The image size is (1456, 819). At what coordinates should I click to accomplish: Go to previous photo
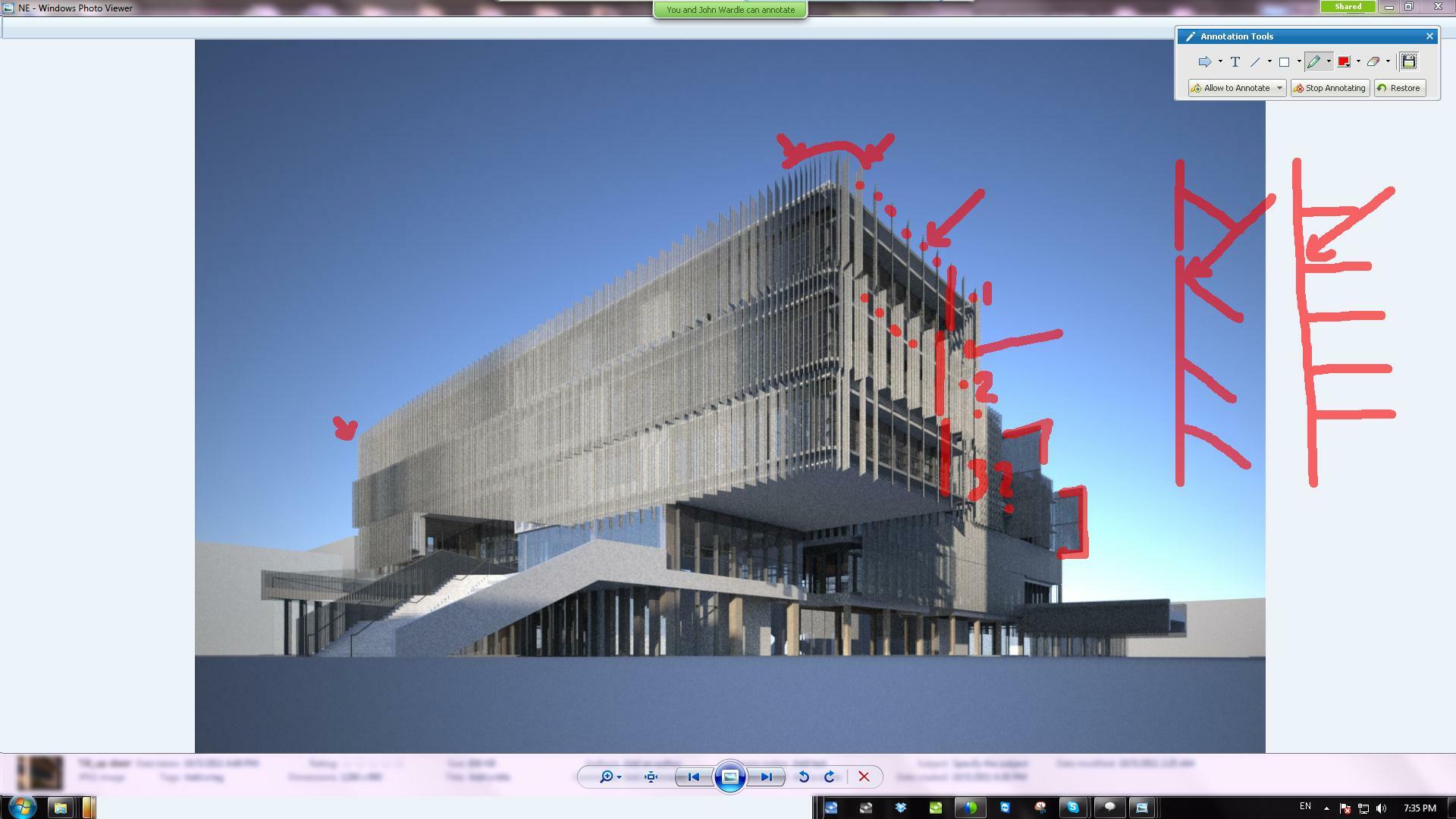(x=693, y=777)
